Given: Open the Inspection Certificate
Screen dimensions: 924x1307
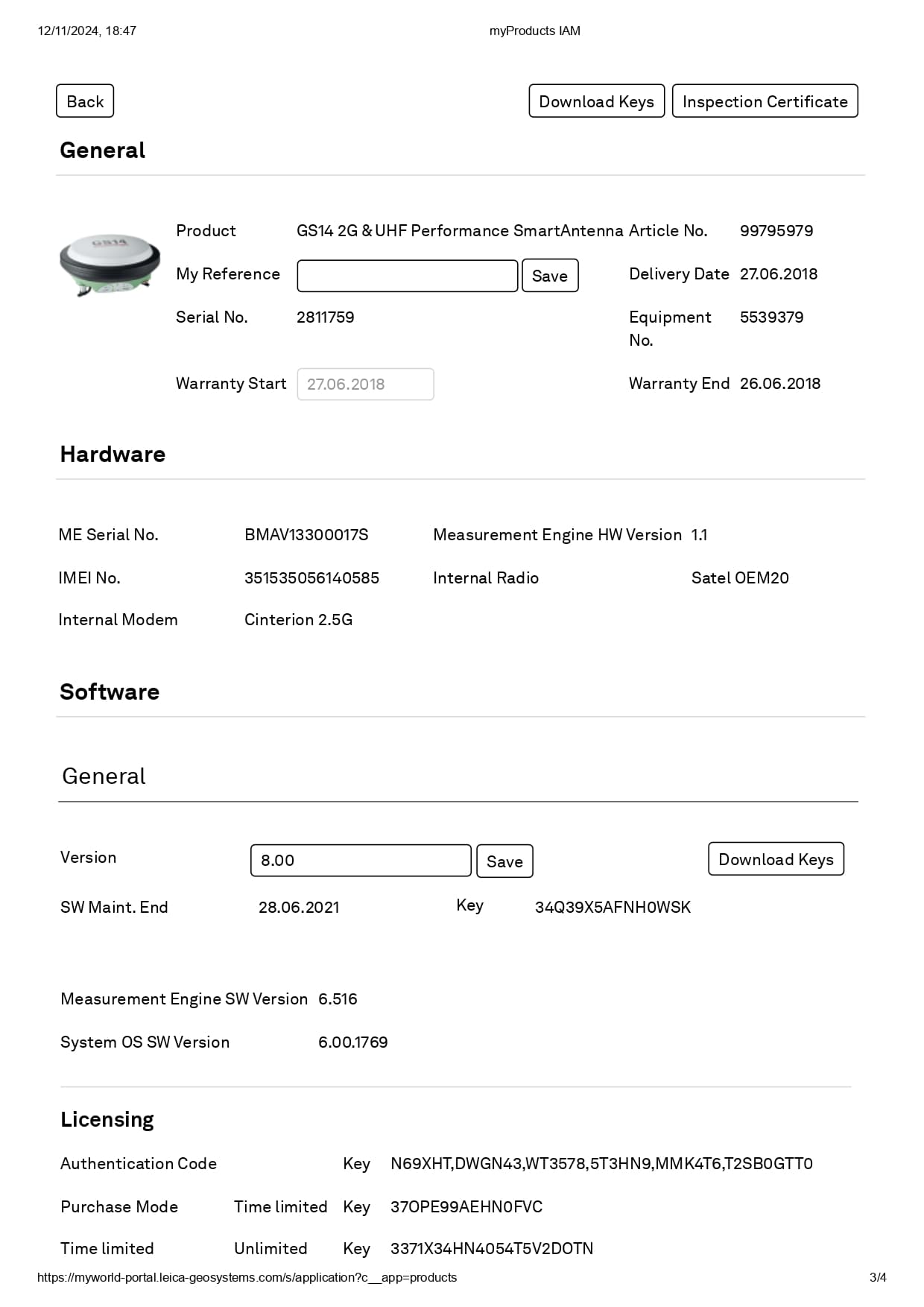Looking at the screenshot, I should (765, 101).
